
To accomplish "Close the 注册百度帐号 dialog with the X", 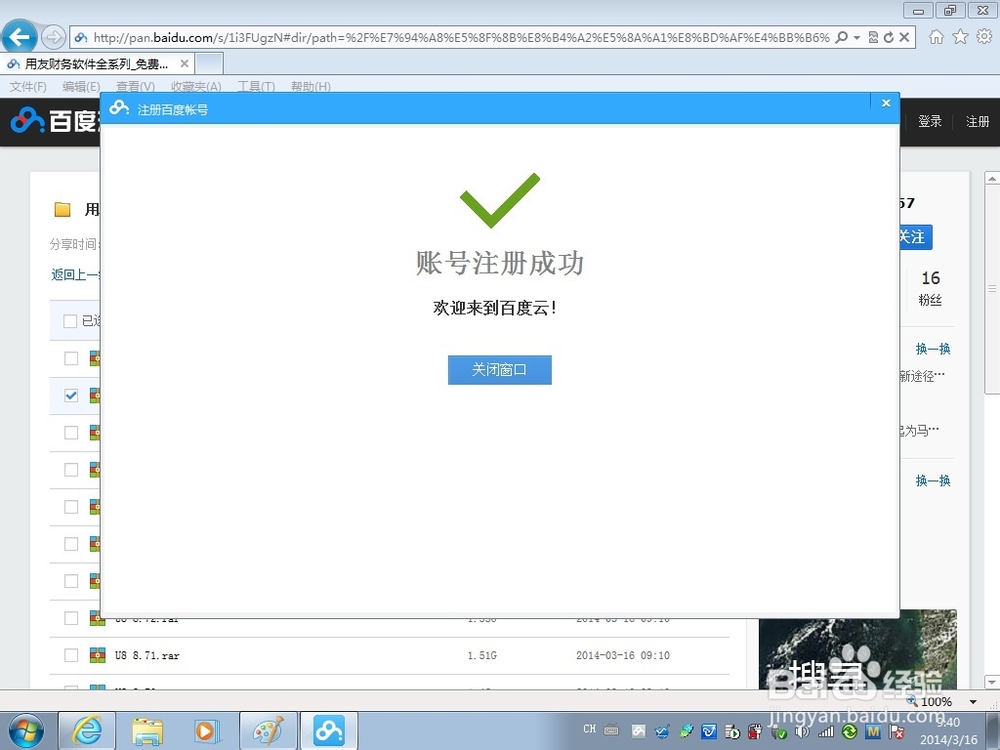I will pyautogui.click(x=885, y=103).
